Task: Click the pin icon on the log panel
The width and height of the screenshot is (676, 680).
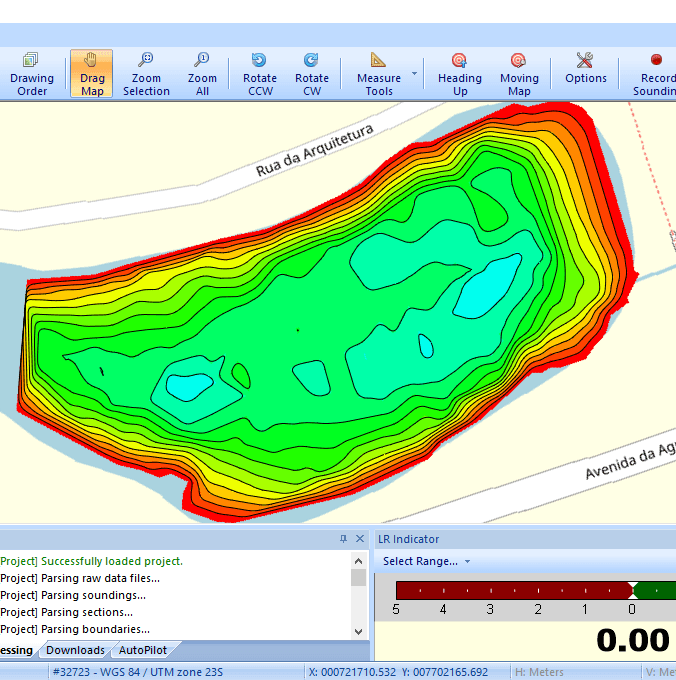Action: click(343, 539)
